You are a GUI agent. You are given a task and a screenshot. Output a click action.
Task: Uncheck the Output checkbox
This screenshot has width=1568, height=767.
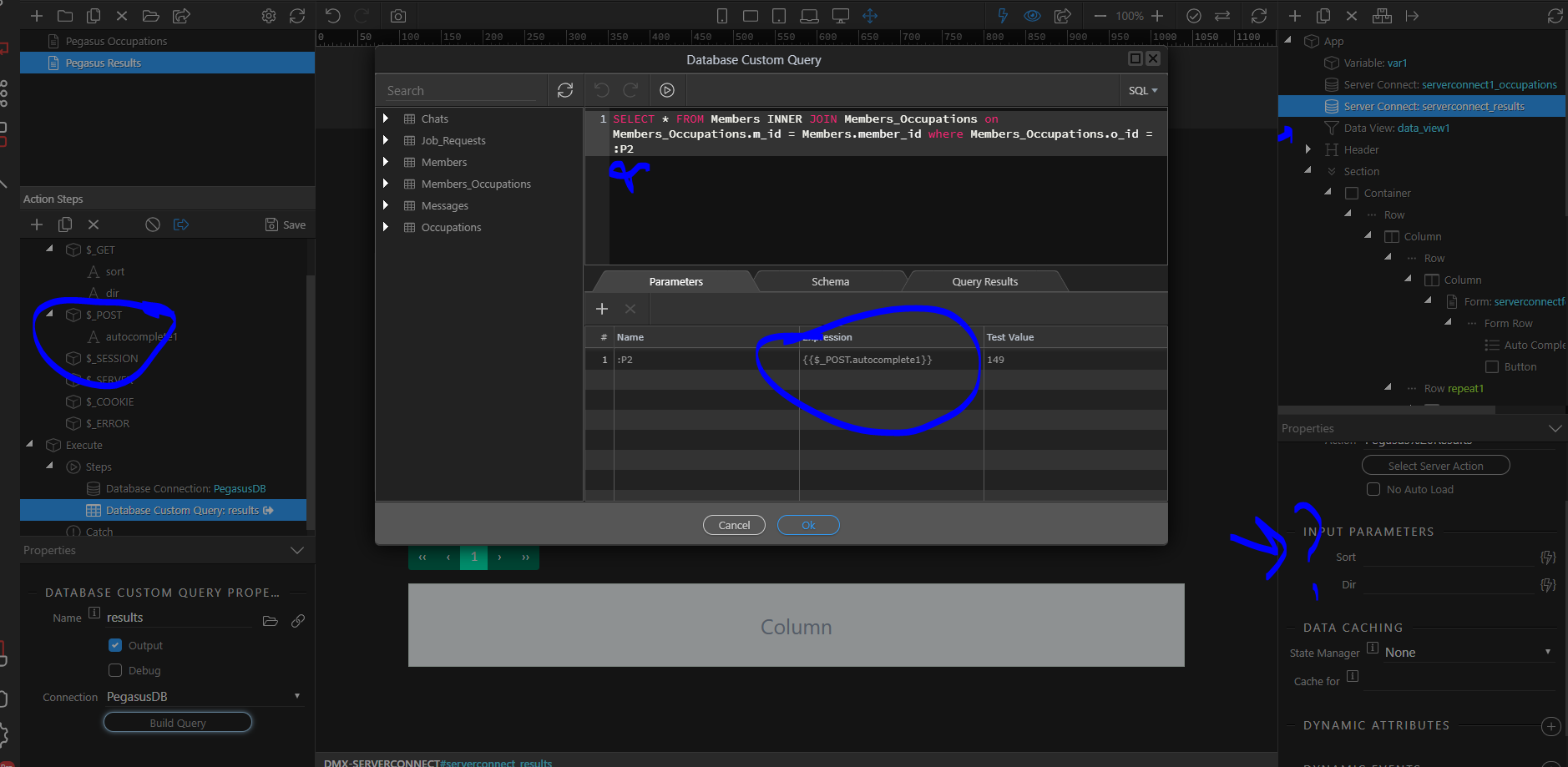(x=115, y=645)
